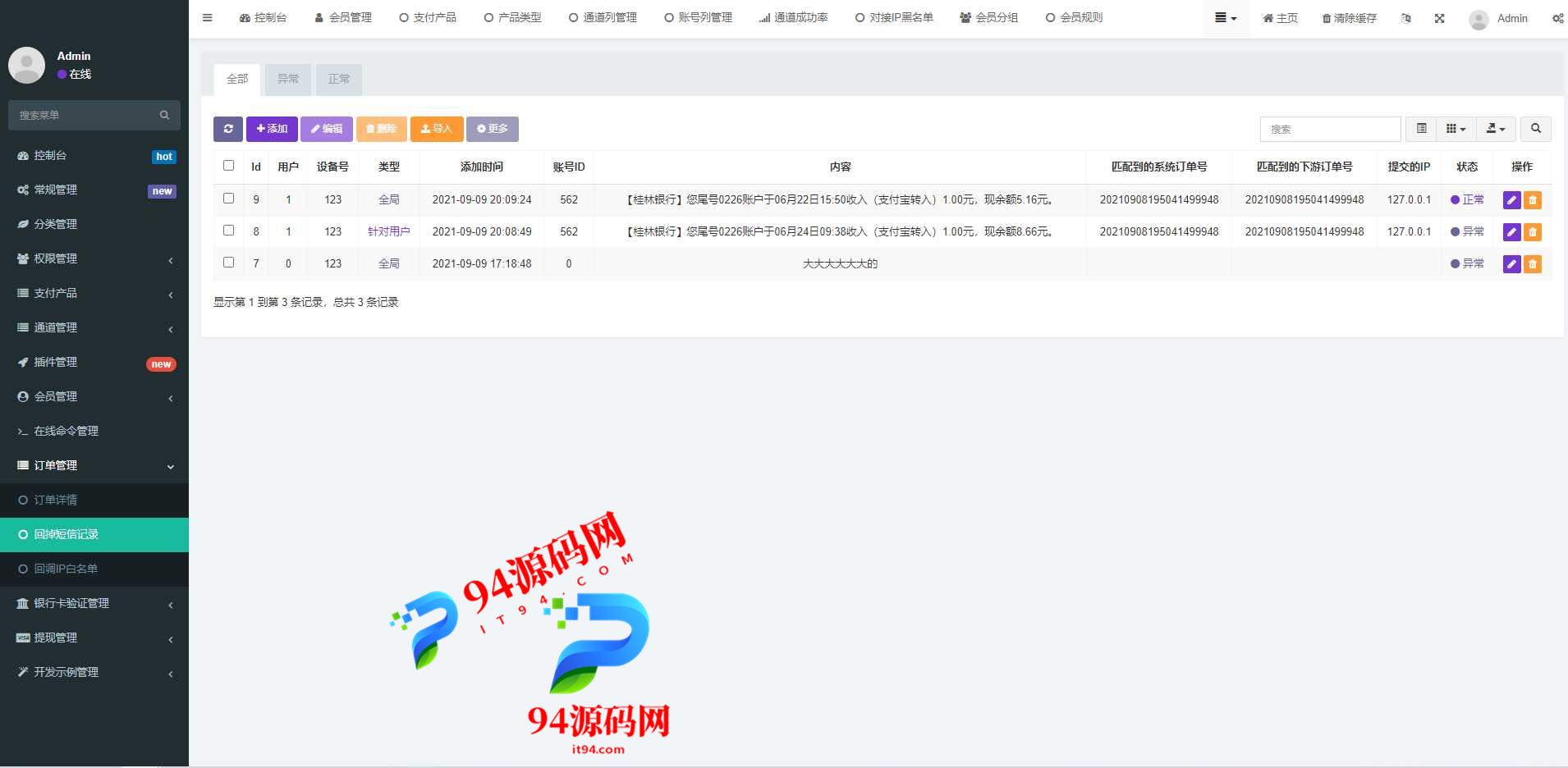Check the checkbox for row Id 9
1568x768 pixels.
point(229,199)
